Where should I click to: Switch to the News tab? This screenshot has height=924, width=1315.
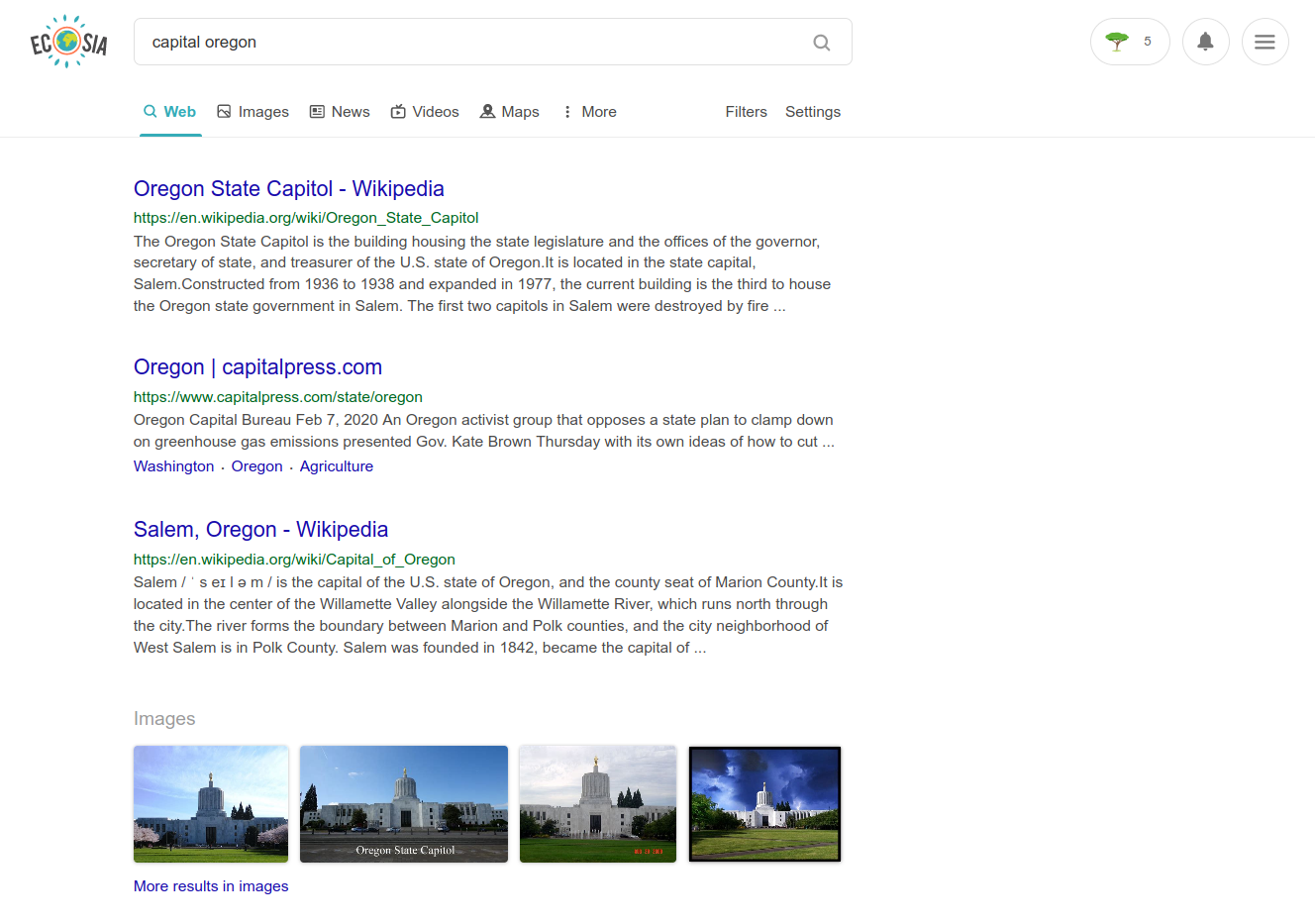click(340, 112)
